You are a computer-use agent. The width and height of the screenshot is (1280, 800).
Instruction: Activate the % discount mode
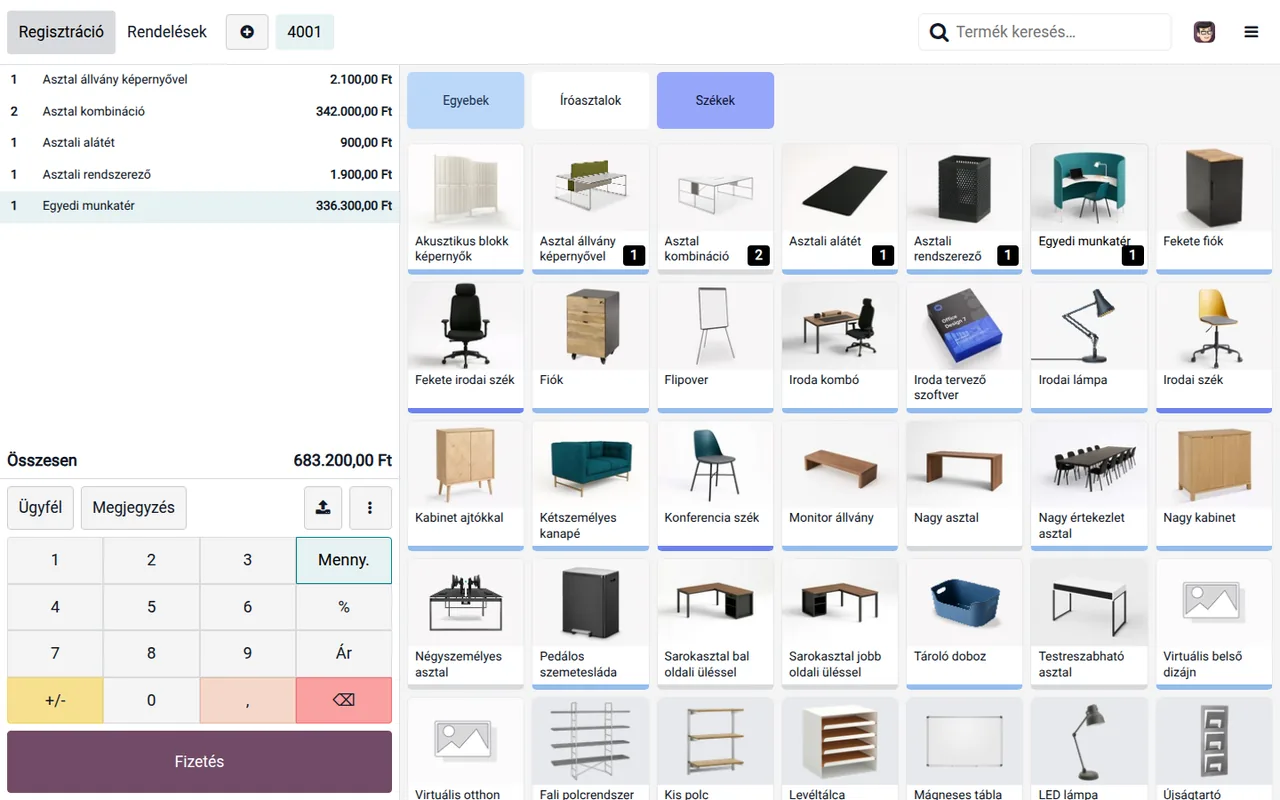[x=344, y=607]
